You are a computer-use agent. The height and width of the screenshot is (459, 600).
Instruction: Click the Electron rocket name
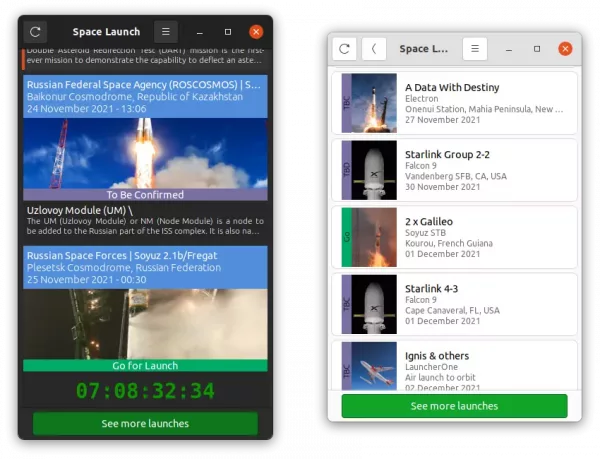pos(422,99)
